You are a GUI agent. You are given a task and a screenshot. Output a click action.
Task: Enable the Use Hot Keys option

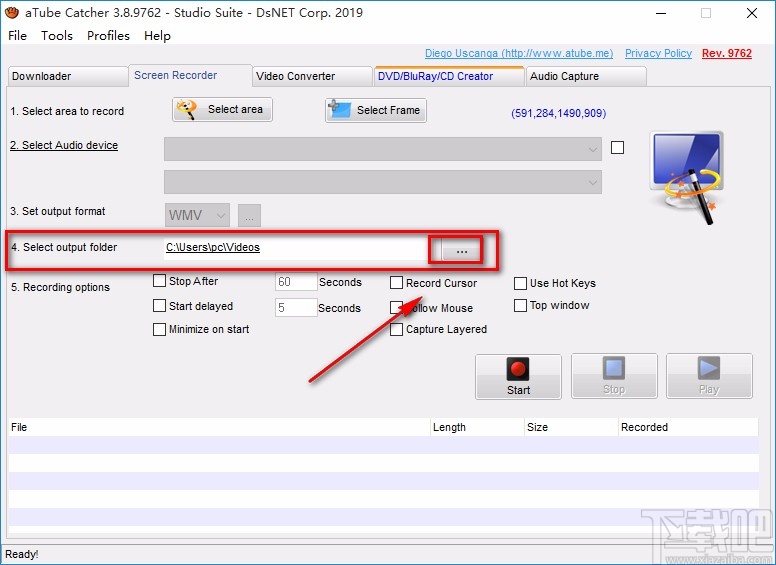pyautogui.click(x=521, y=283)
